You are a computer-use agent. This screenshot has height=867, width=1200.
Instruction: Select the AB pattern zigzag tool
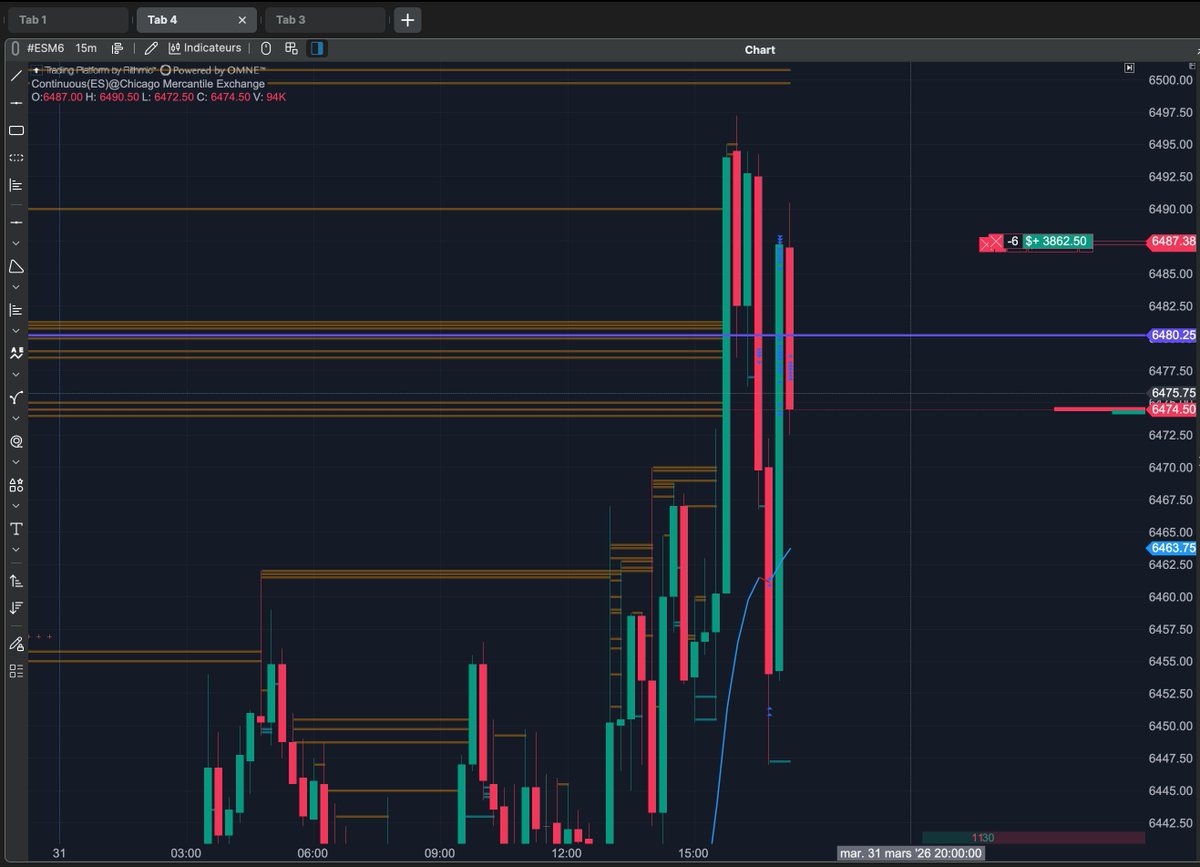(x=16, y=353)
